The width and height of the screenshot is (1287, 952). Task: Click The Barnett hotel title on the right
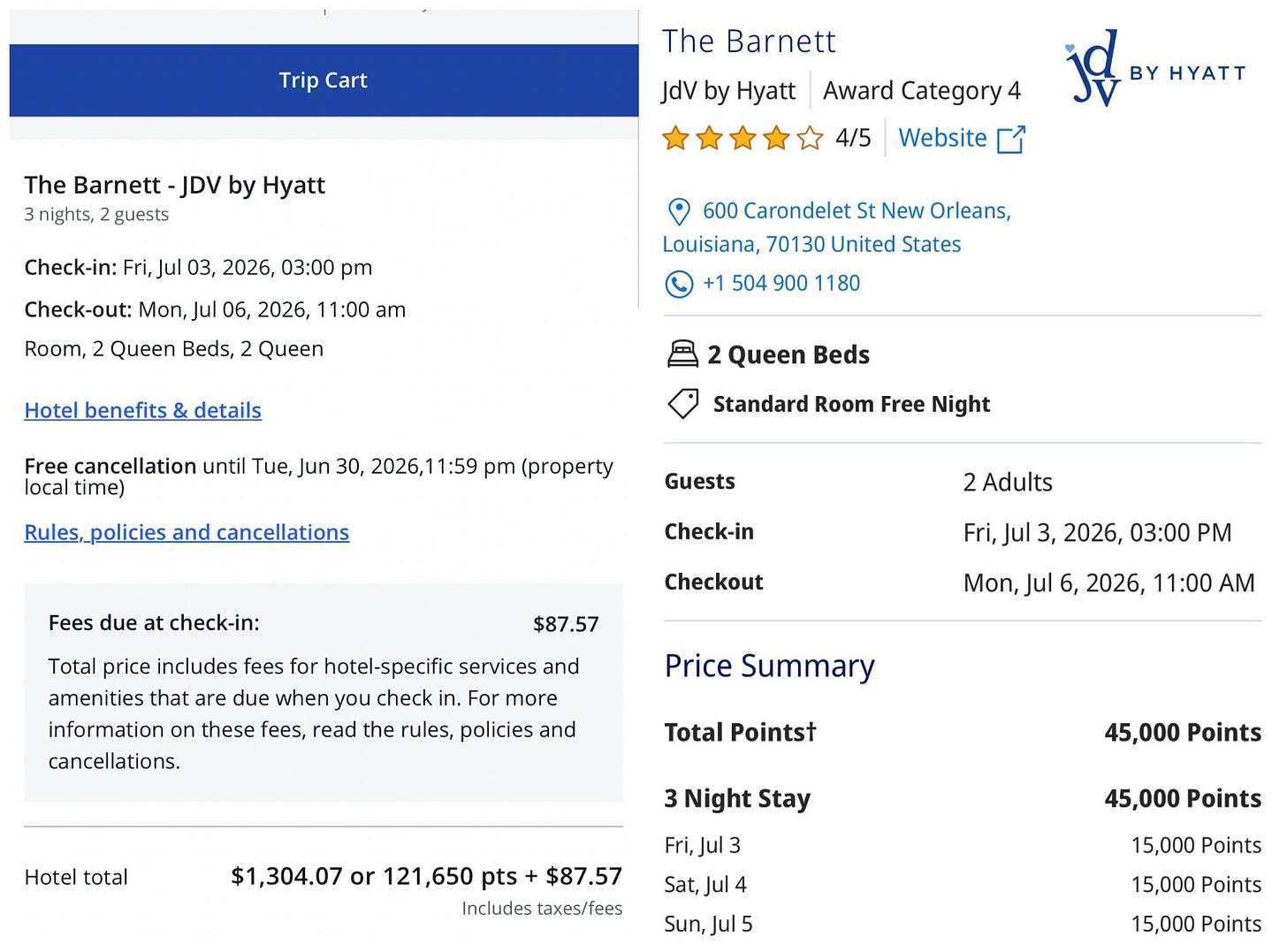pos(749,42)
